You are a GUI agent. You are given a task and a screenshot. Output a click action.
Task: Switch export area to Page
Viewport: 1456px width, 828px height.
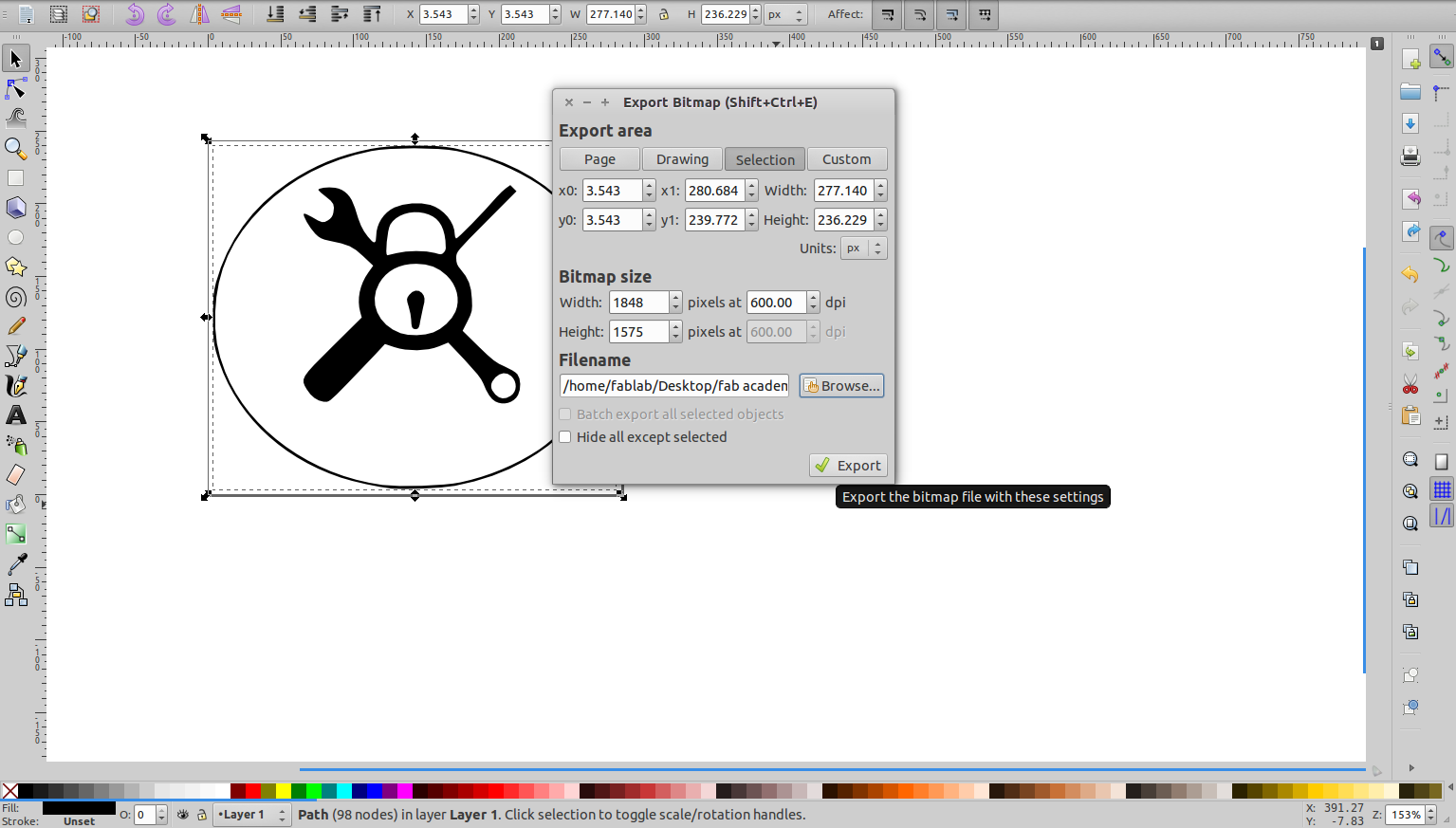click(599, 159)
